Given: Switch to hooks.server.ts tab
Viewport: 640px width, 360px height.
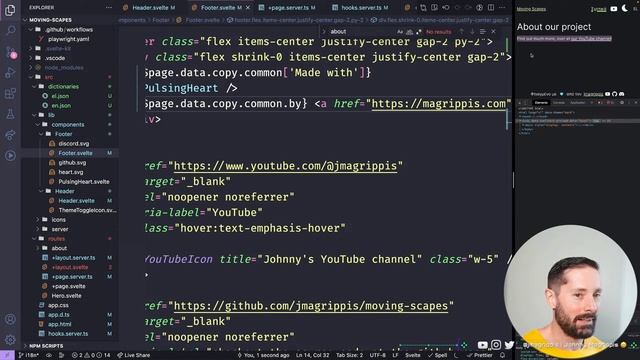Looking at the screenshot, I should [x=361, y=8].
